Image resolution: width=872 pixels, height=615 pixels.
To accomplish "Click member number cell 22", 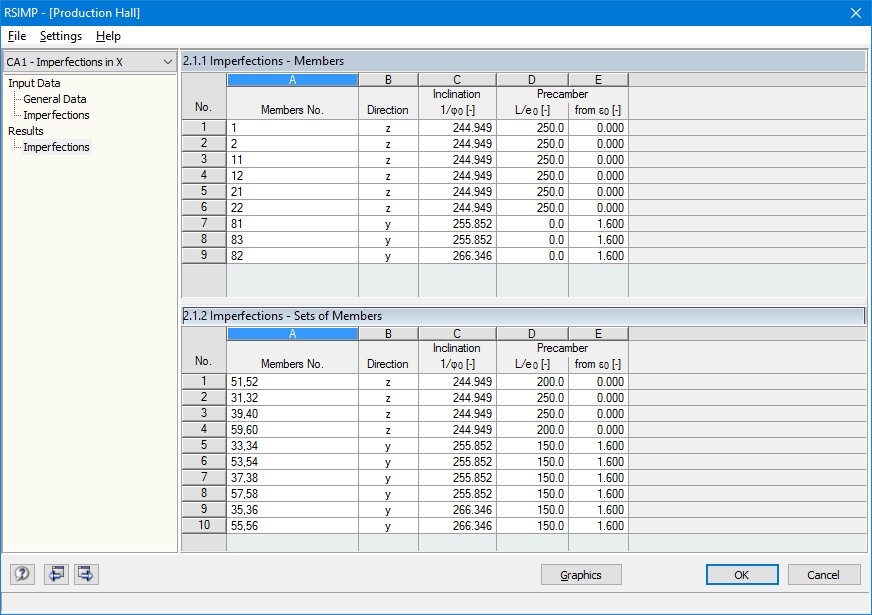I will click(293, 207).
